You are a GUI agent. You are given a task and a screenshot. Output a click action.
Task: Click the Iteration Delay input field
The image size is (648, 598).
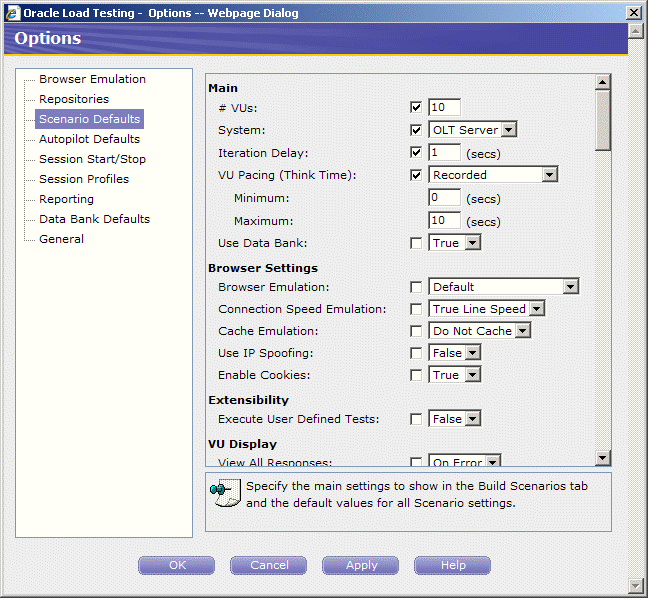click(x=444, y=152)
